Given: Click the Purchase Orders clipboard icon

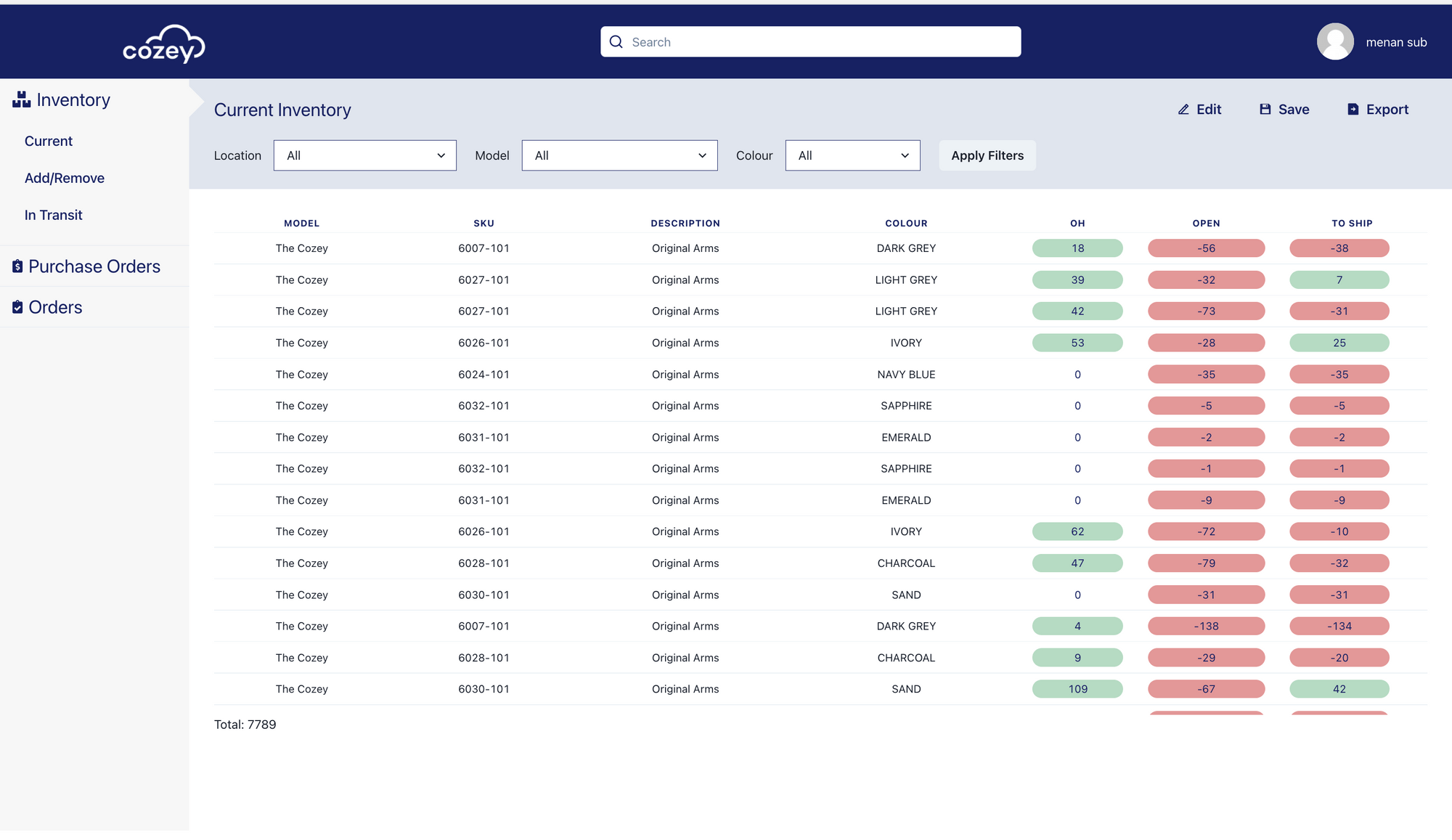Looking at the screenshot, I should coord(17,266).
